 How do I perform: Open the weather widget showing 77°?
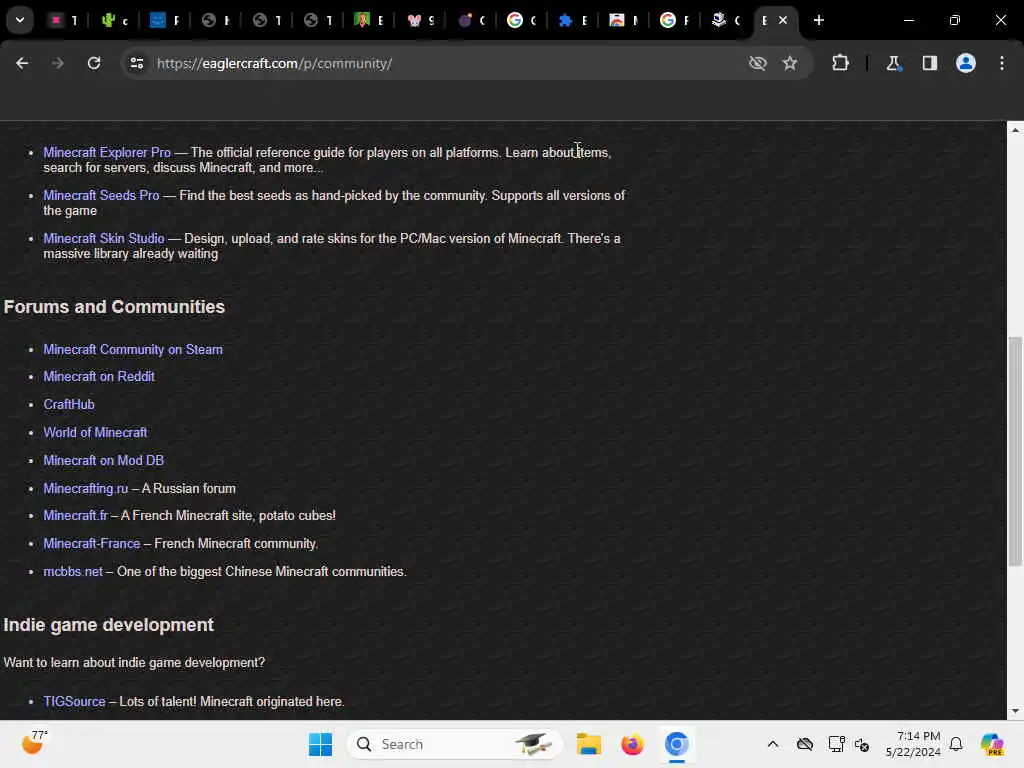click(x=35, y=743)
